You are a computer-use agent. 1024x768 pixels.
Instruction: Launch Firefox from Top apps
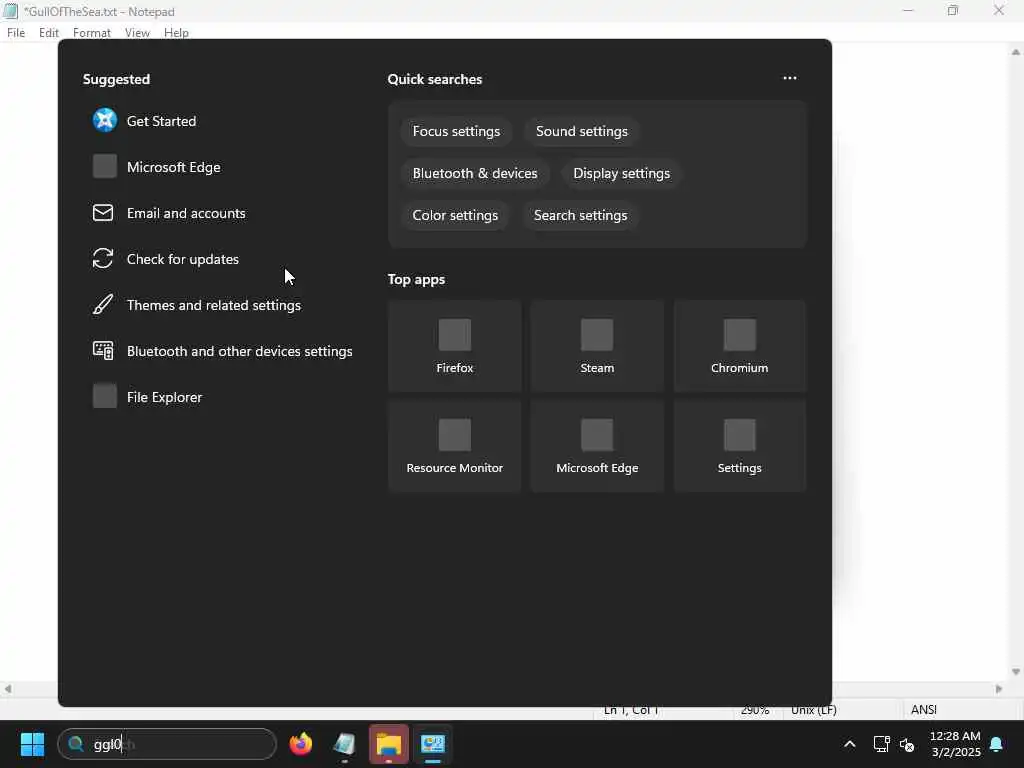point(455,346)
